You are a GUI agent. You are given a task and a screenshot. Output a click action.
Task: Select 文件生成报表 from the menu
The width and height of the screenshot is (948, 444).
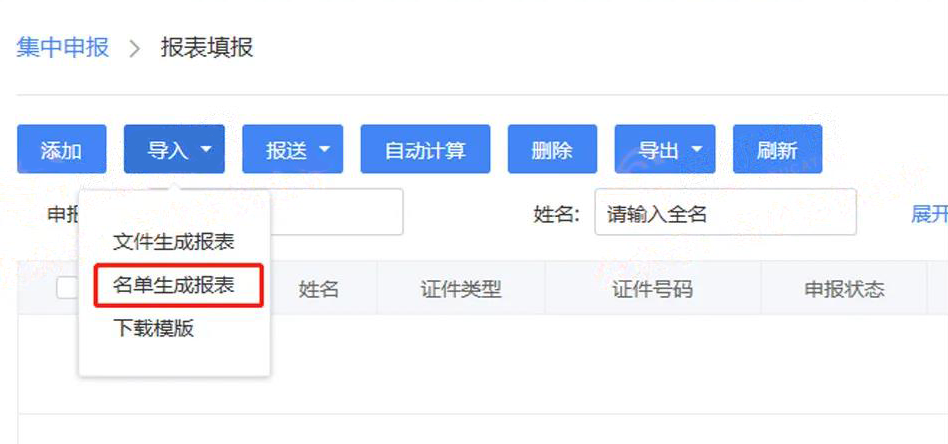click(174, 242)
